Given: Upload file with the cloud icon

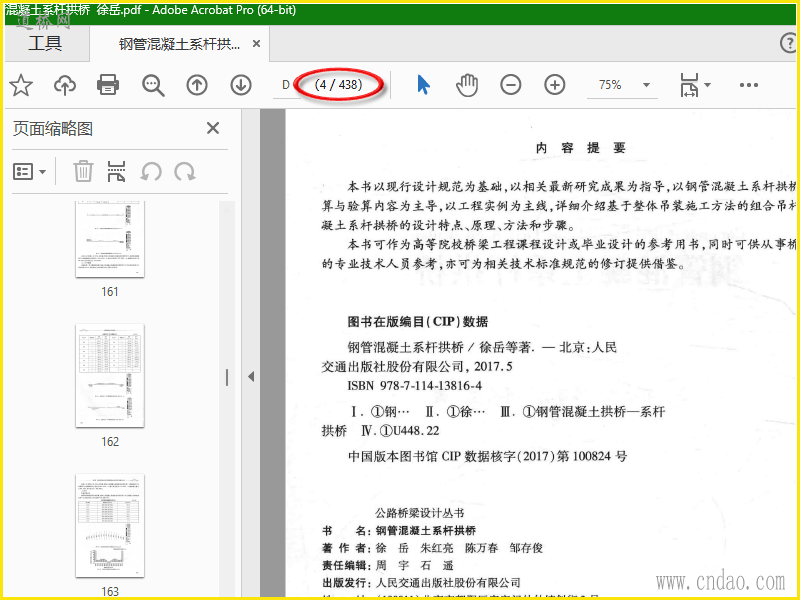Looking at the screenshot, I should tap(65, 85).
